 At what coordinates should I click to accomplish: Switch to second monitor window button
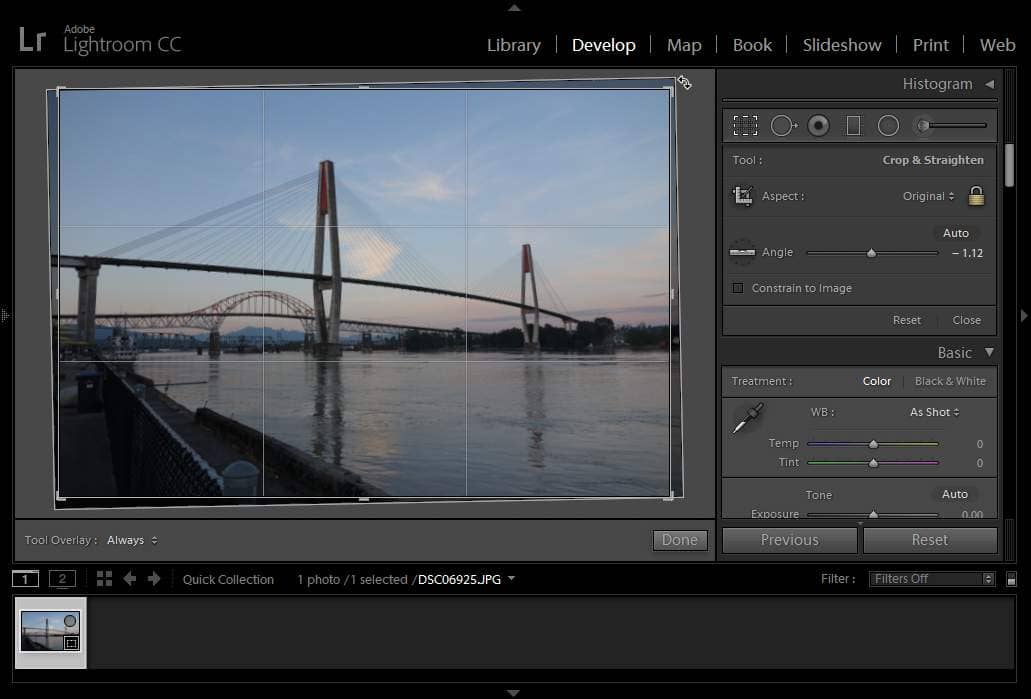point(62,579)
